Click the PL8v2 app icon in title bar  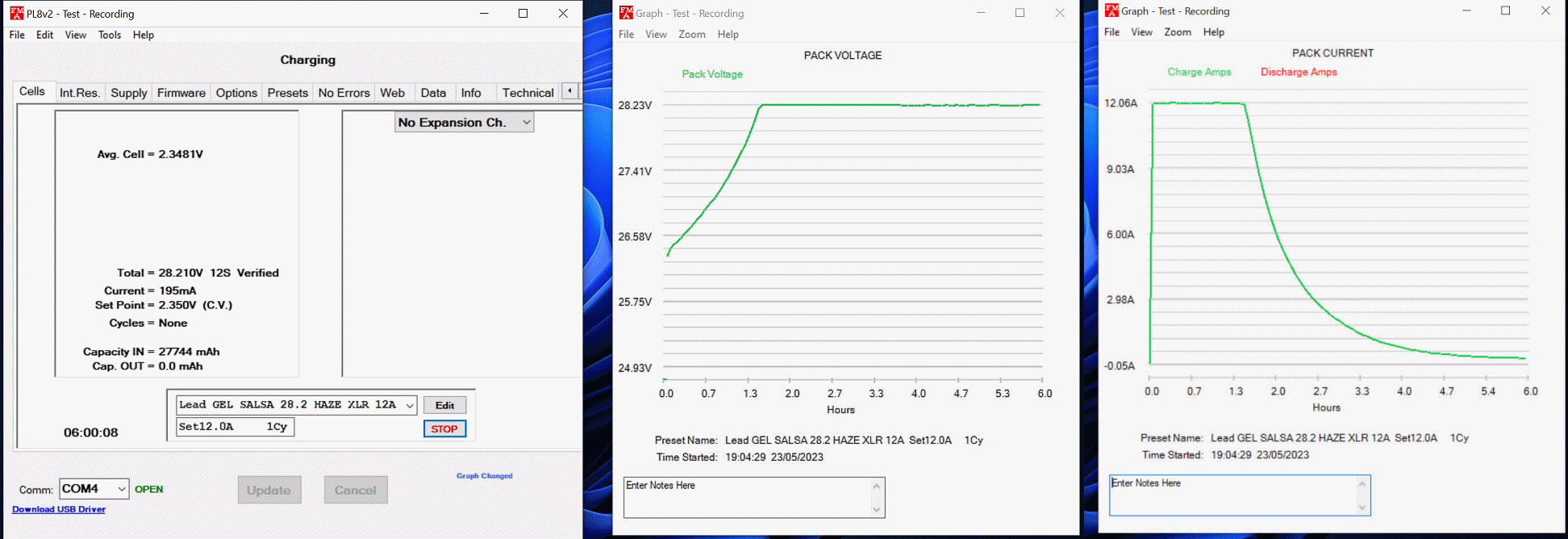pos(16,14)
